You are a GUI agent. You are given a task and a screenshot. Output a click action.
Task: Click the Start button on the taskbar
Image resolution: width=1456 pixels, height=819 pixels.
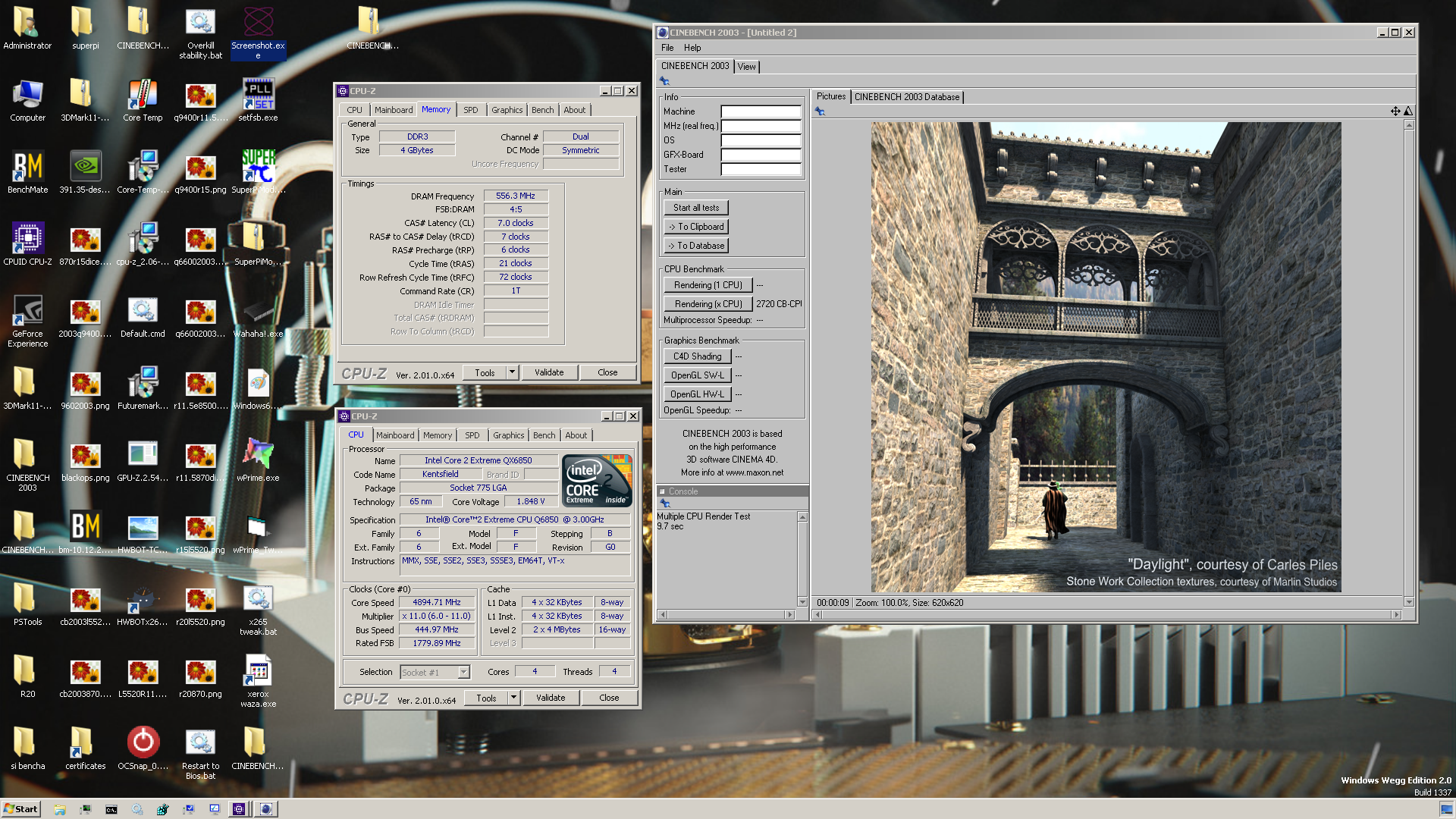coord(20,809)
